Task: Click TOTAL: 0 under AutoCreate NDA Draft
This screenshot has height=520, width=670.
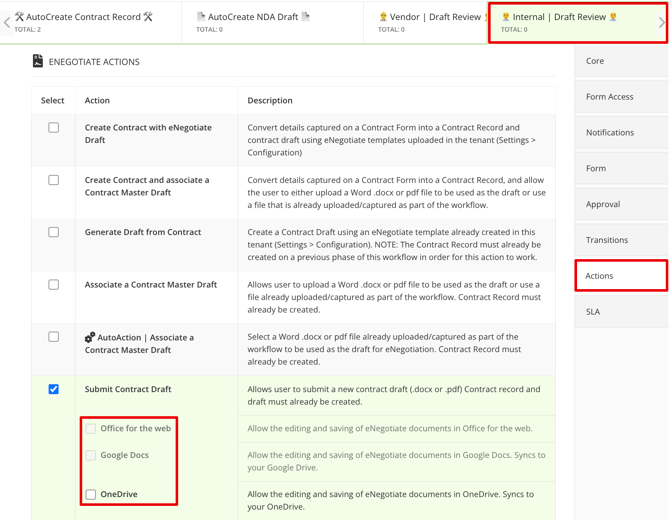Action: pos(209,29)
